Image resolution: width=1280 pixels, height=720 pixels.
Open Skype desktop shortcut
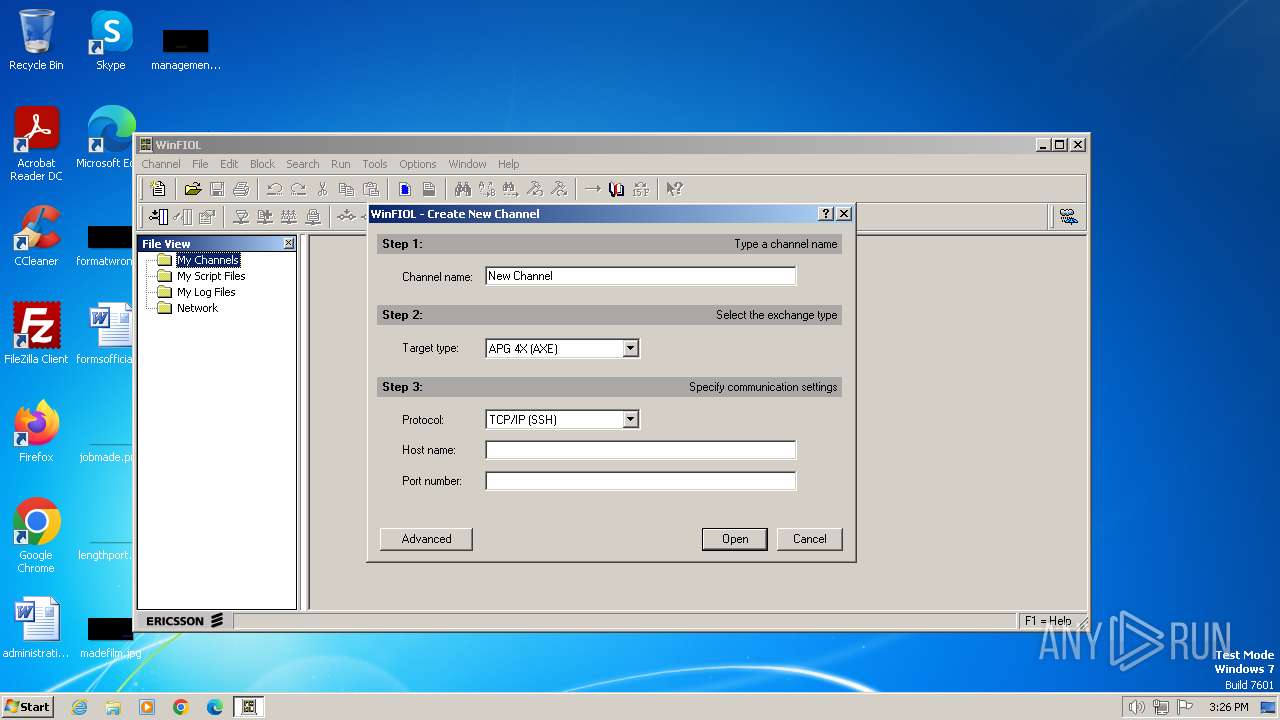110,40
